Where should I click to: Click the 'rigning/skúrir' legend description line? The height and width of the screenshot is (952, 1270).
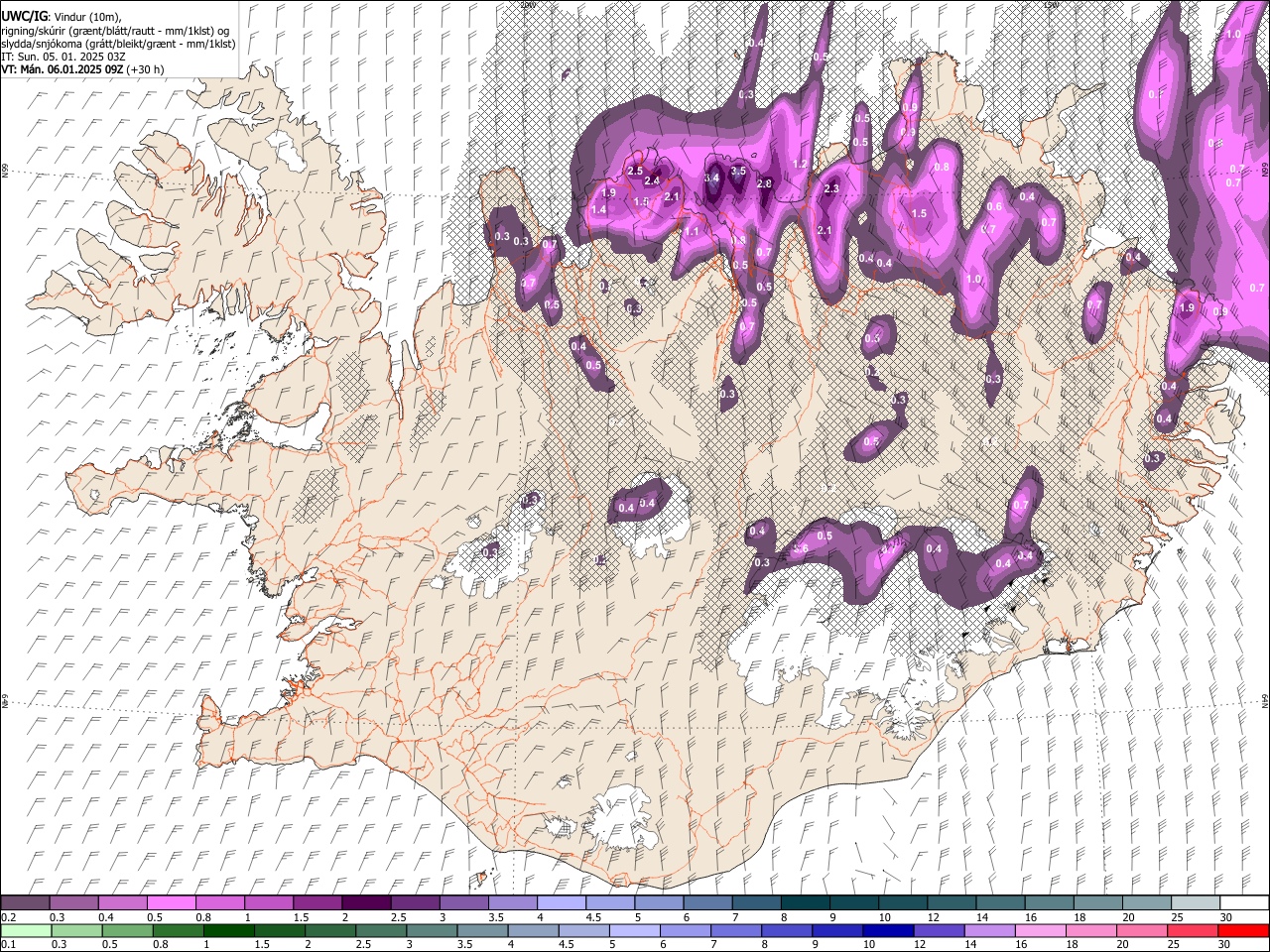[116, 31]
